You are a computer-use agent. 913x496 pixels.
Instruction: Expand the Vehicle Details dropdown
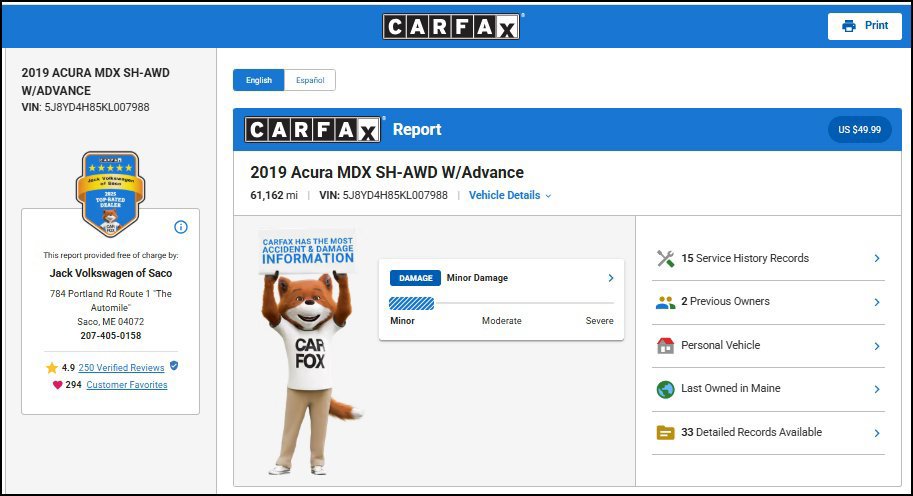pos(509,196)
